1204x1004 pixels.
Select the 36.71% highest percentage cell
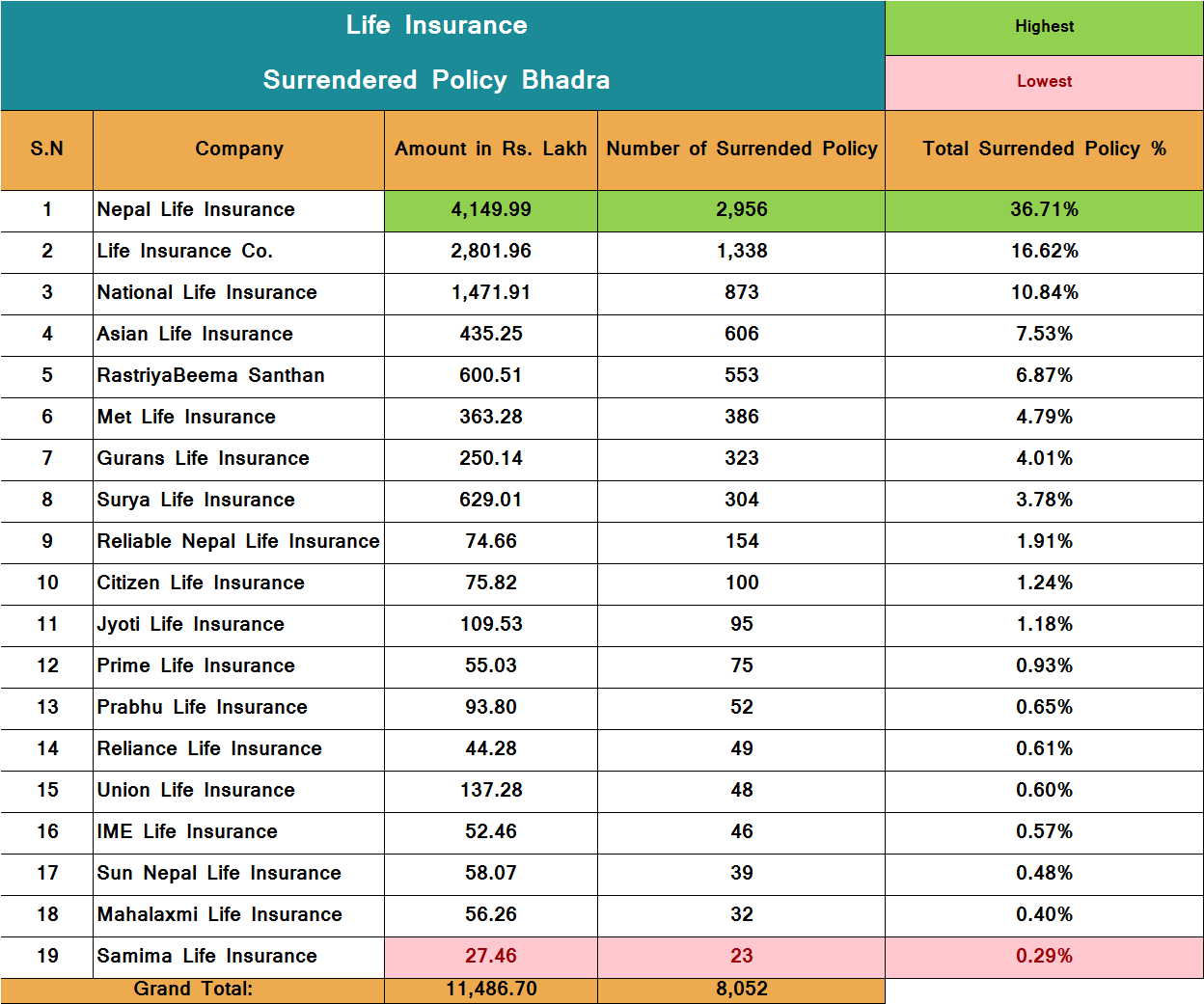(1044, 210)
